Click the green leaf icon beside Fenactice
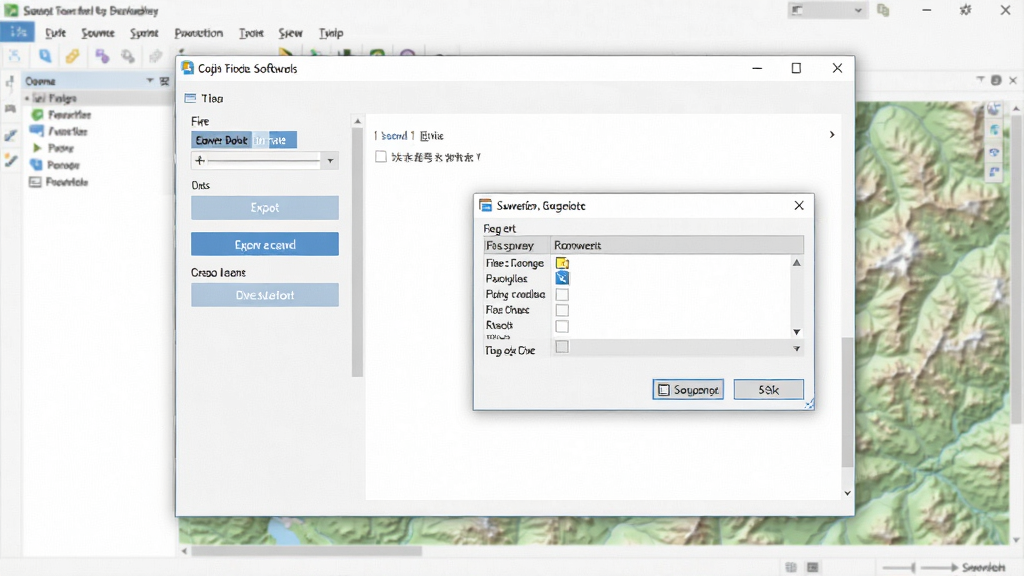 point(37,115)
